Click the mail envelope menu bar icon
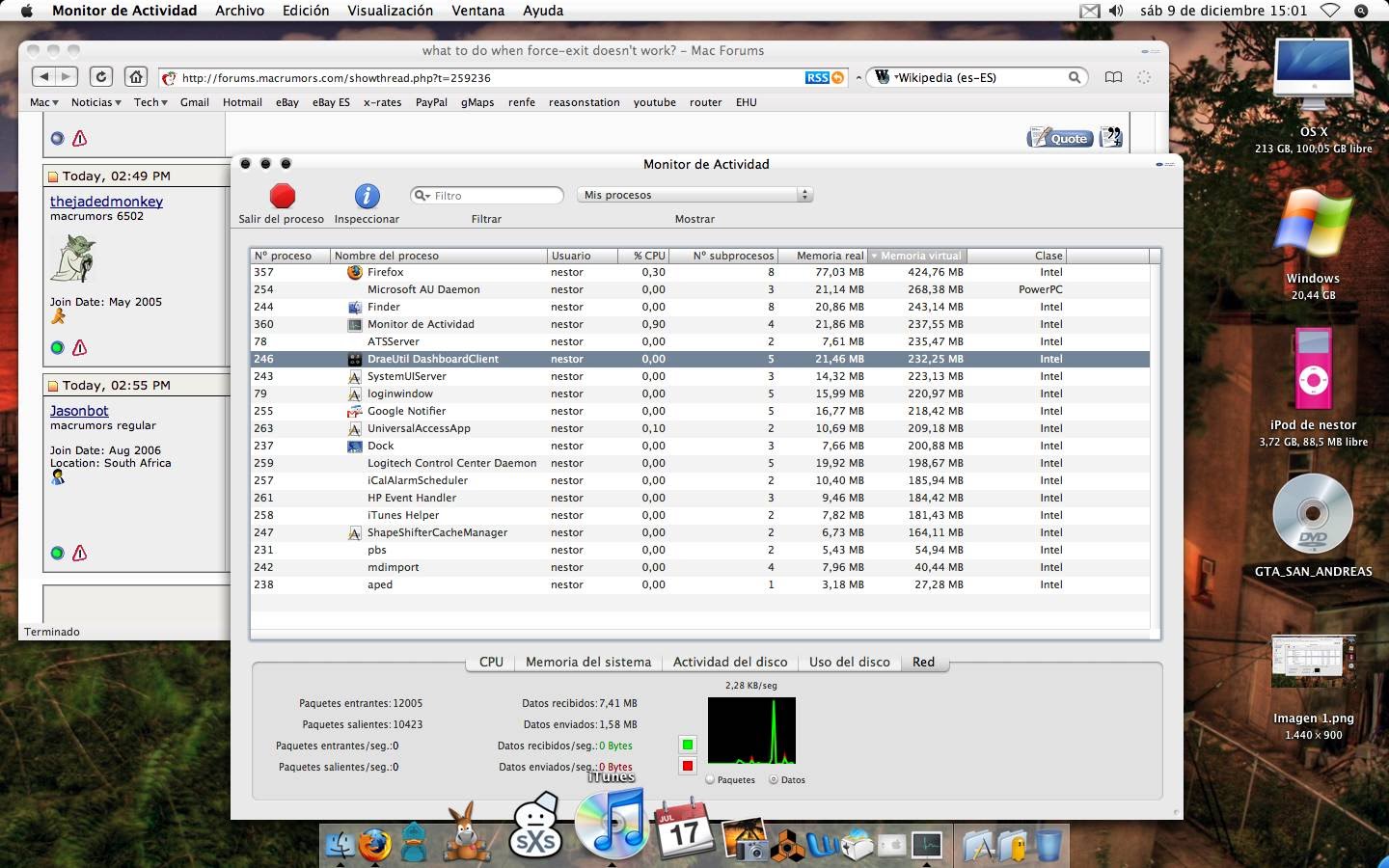Image resolution: width=1389 pixels, height=868 pixels. point(1089,11)
